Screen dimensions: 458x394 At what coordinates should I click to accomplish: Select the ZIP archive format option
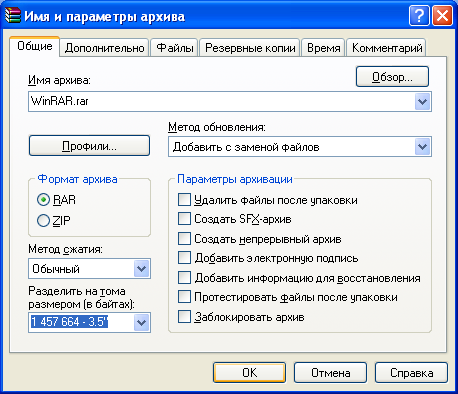43,220
